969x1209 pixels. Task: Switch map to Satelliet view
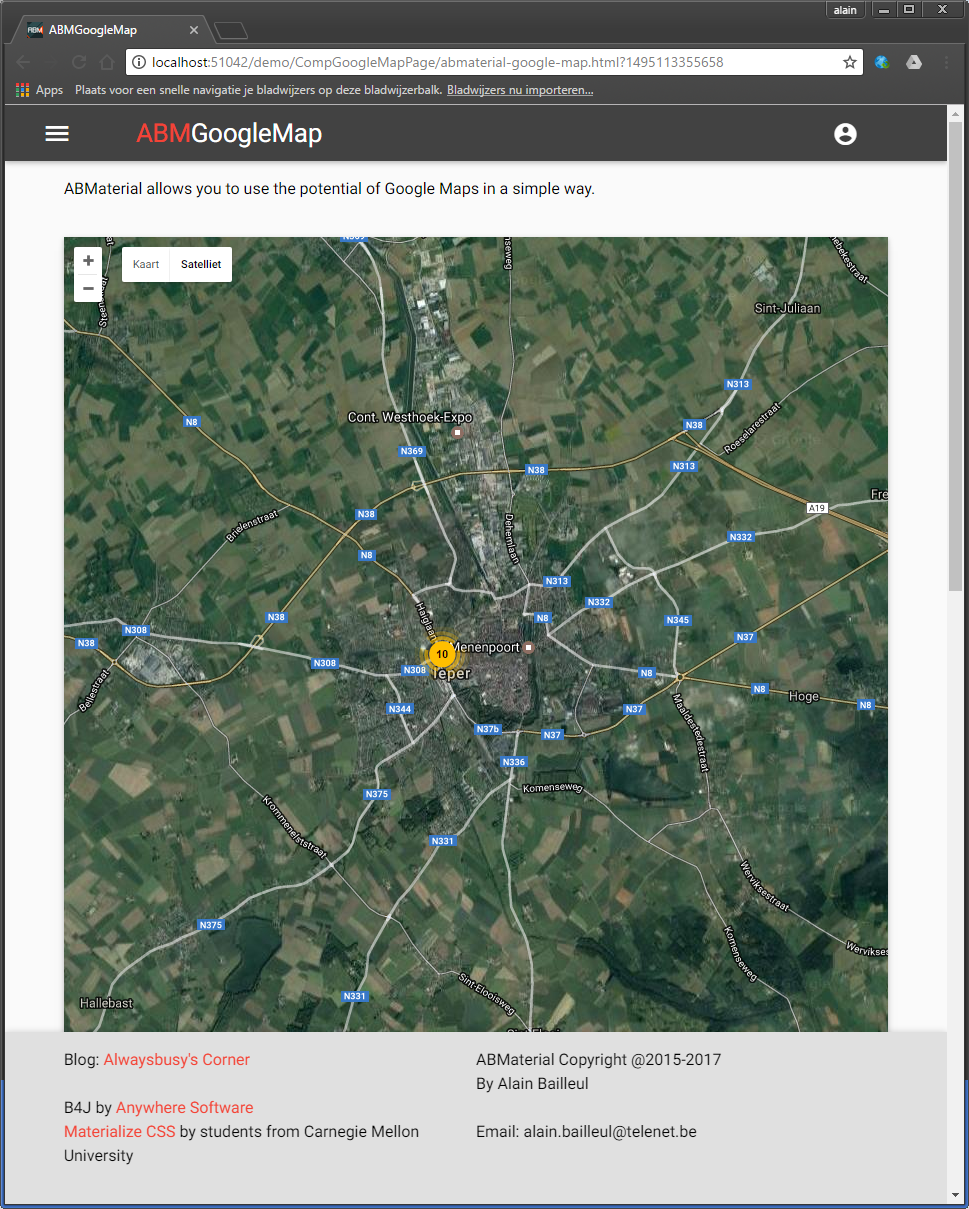[201, 265]
